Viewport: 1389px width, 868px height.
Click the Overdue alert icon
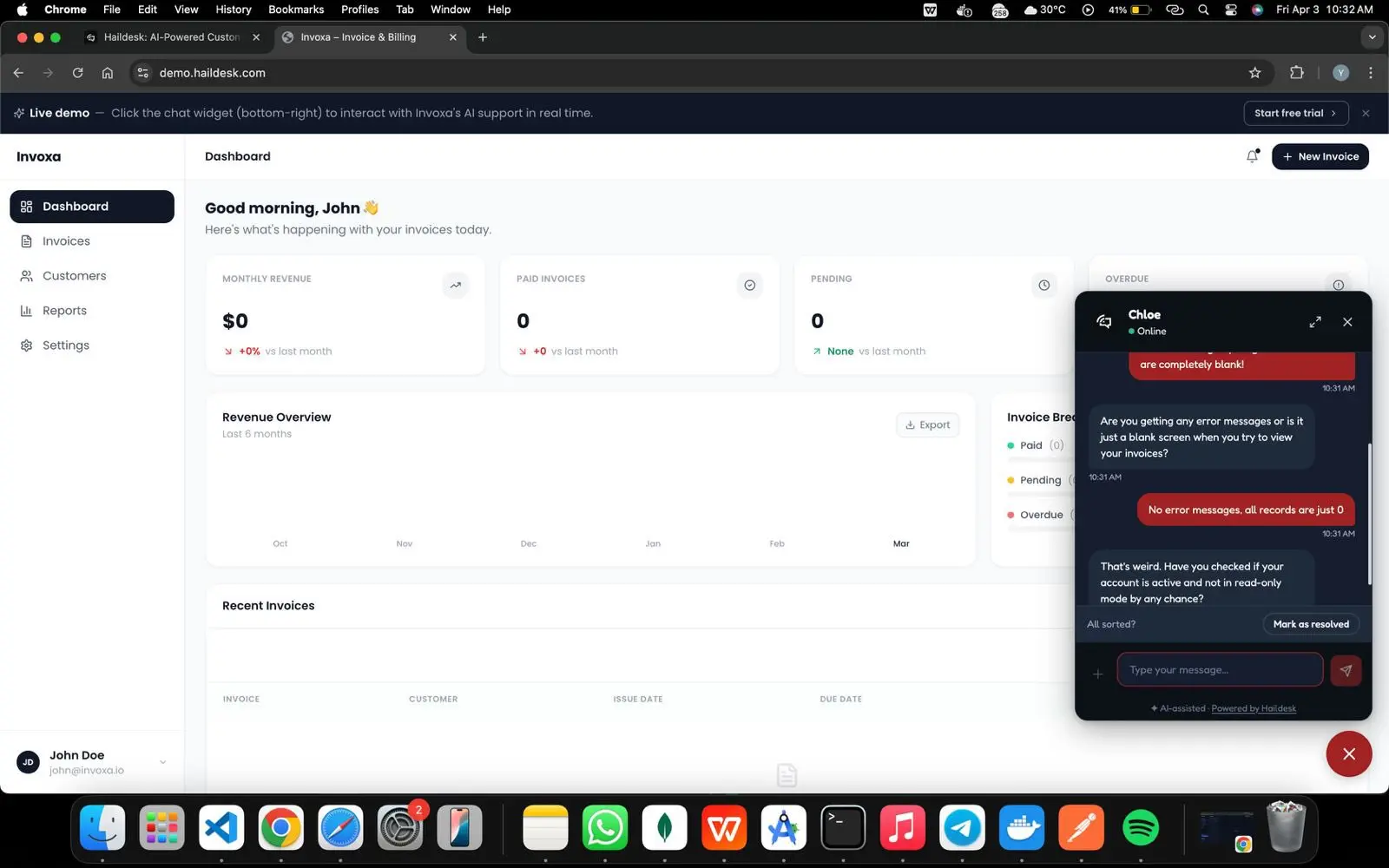tap(1338, 285)
